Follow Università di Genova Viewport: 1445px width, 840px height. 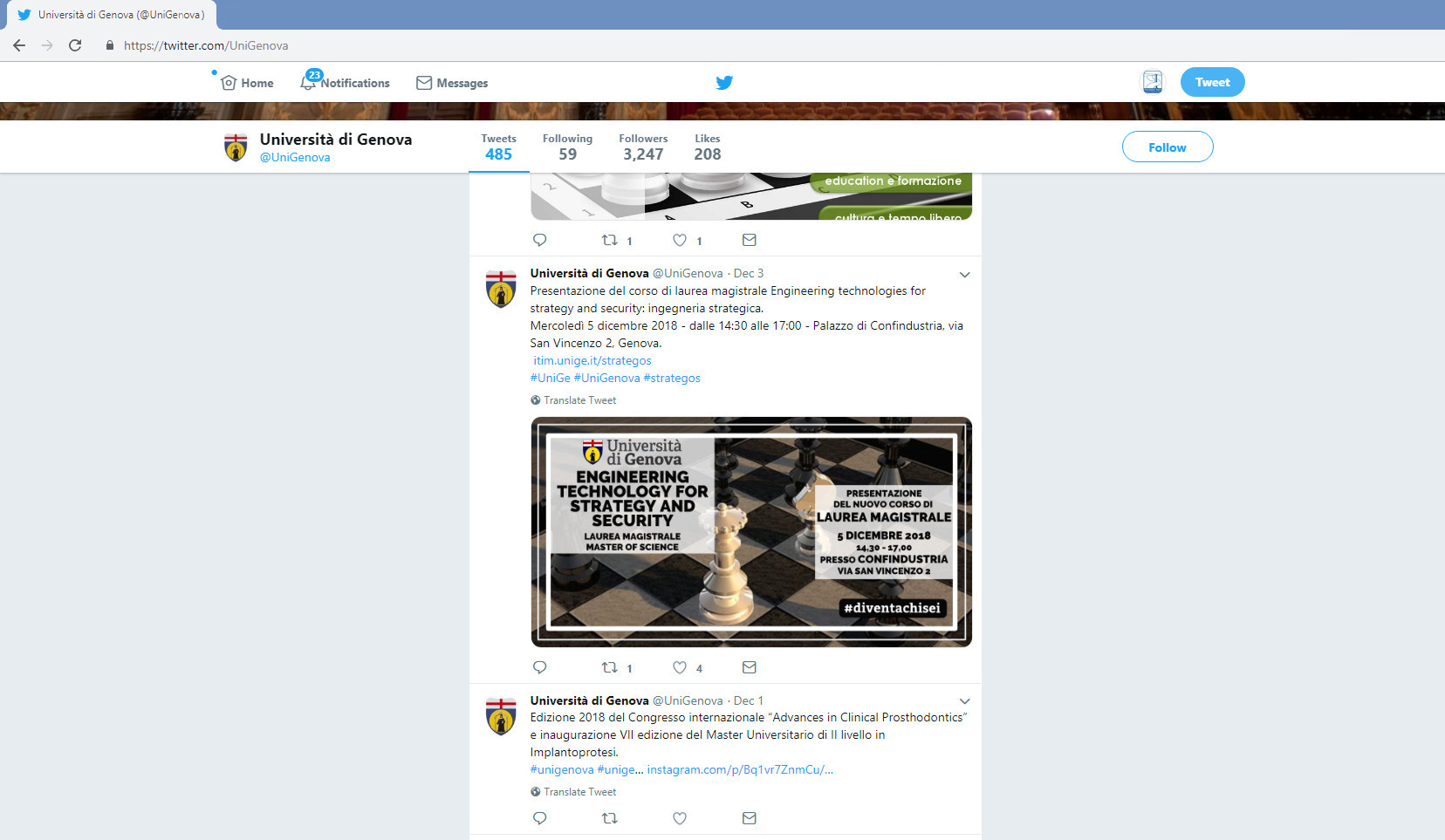pyautogui.click(x=1167, y=147)
